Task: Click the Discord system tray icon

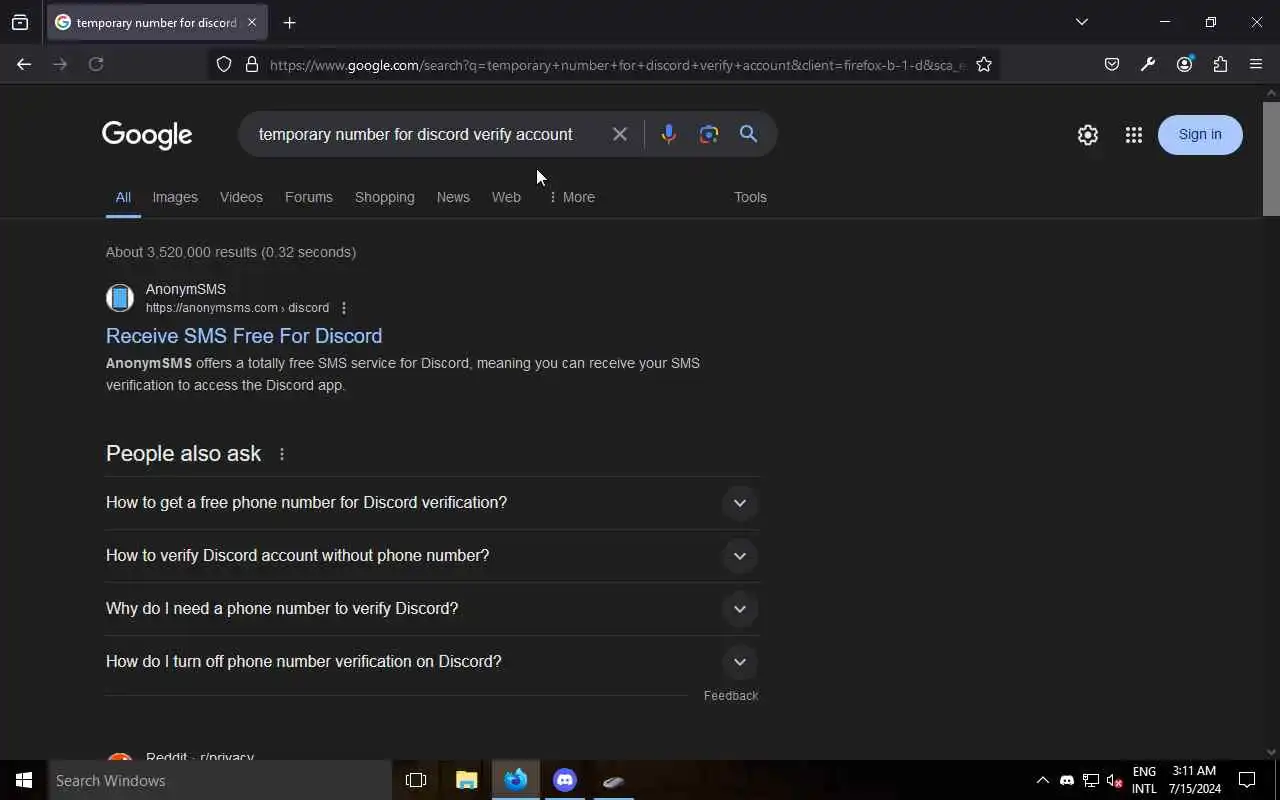Action: (x=1067, y=780)
